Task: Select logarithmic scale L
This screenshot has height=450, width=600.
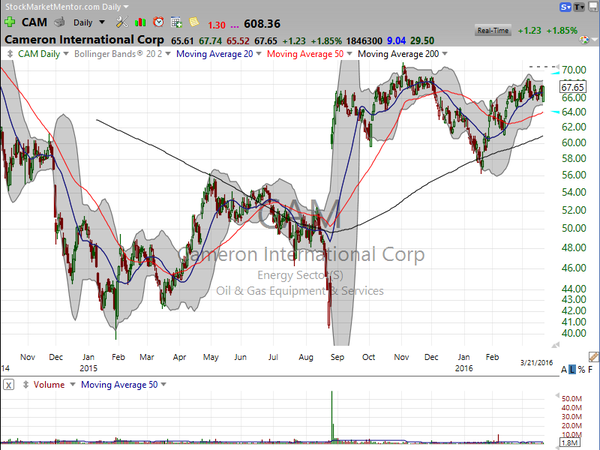Action: pos(572,370)
